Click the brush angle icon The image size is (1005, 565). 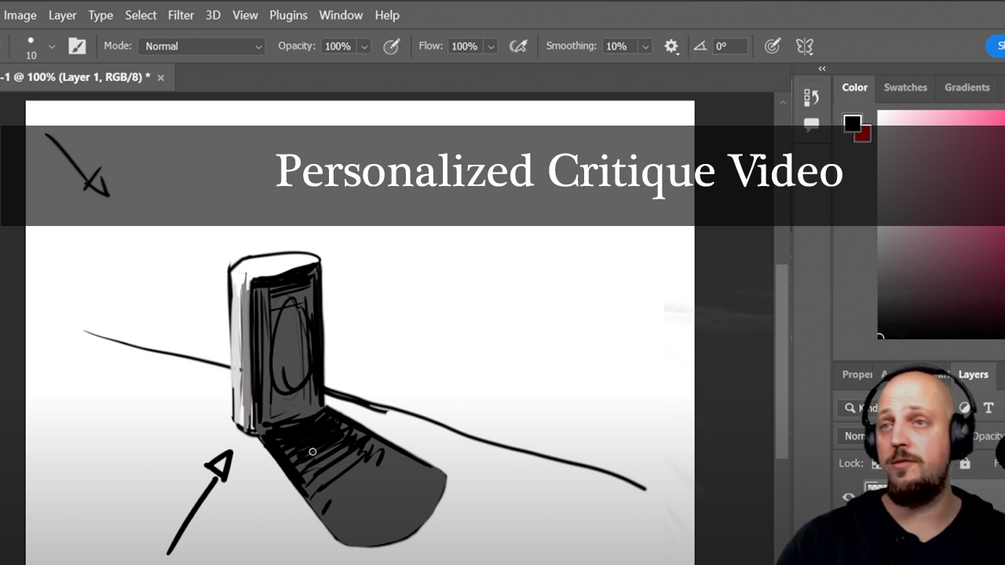tap(700, 46)
